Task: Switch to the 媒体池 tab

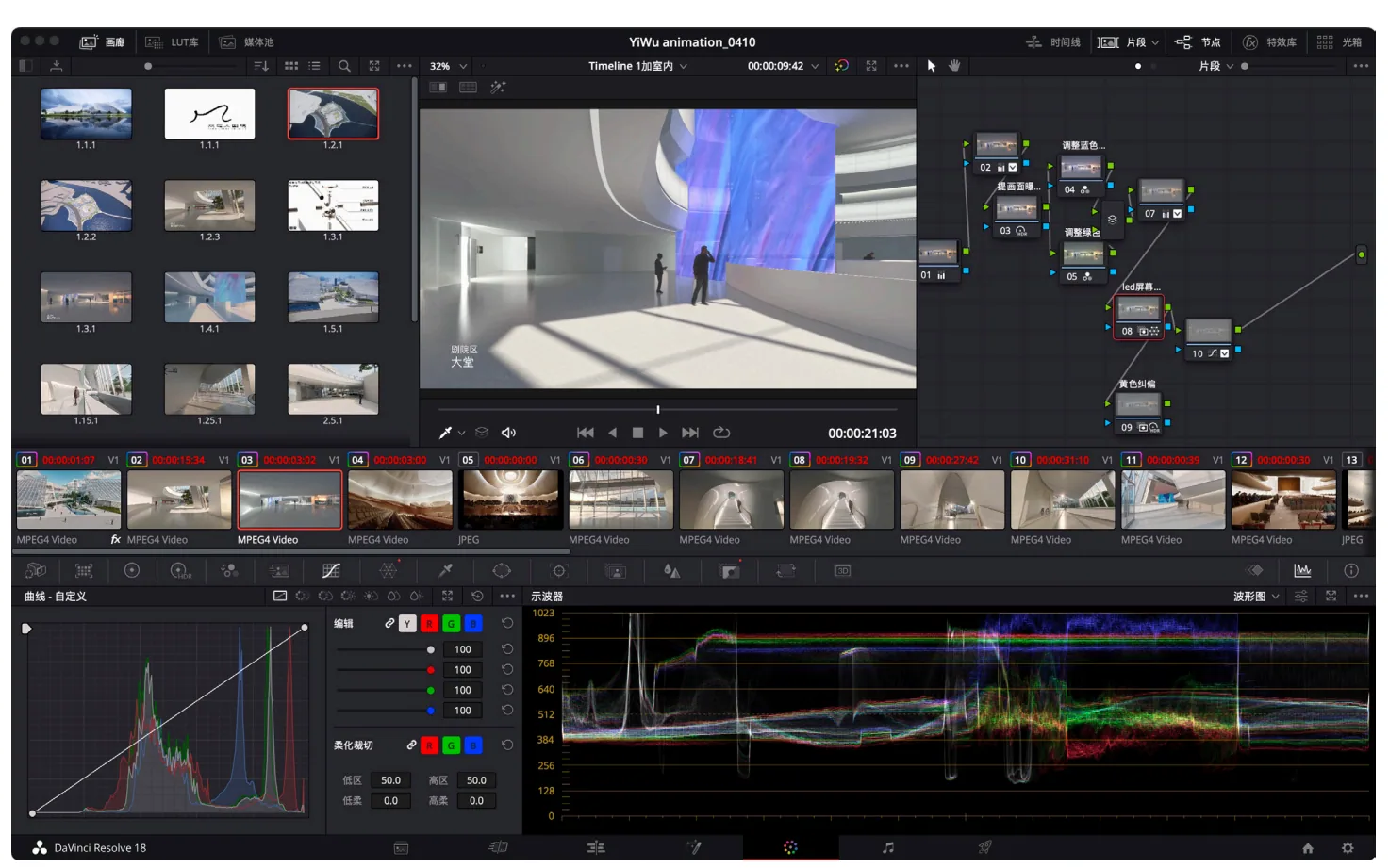Action: 247,42
